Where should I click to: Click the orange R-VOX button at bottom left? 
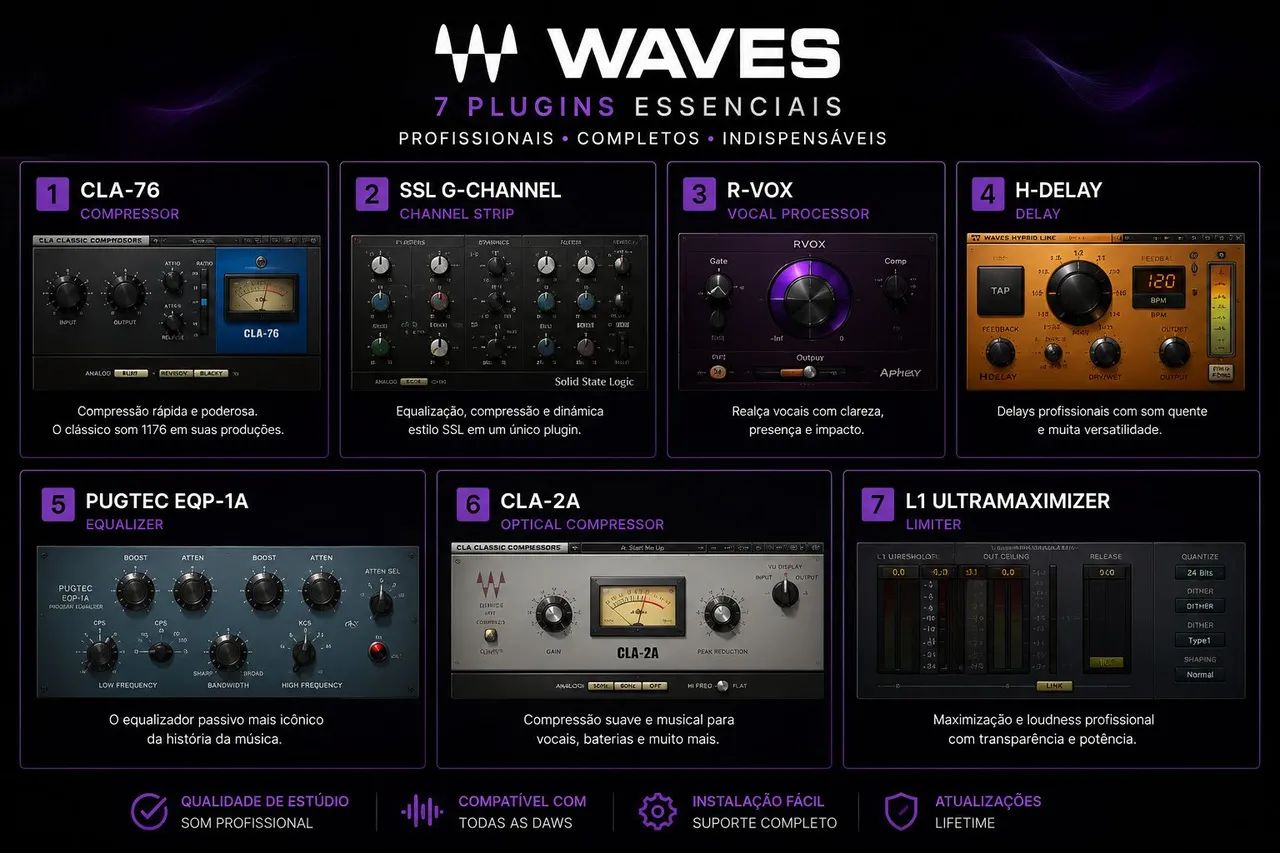(x=718, y=373)
